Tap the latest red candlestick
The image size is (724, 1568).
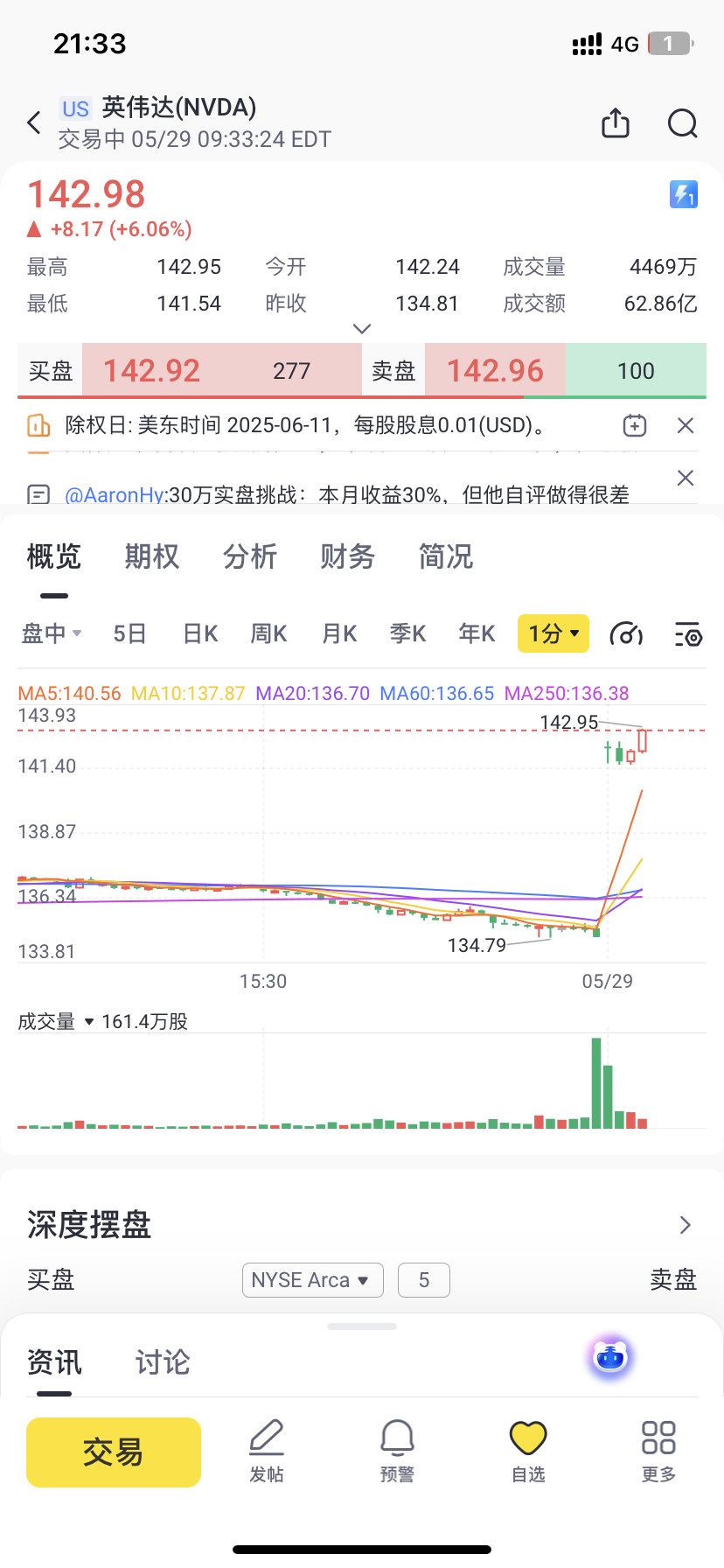click(x=643, y=740)
